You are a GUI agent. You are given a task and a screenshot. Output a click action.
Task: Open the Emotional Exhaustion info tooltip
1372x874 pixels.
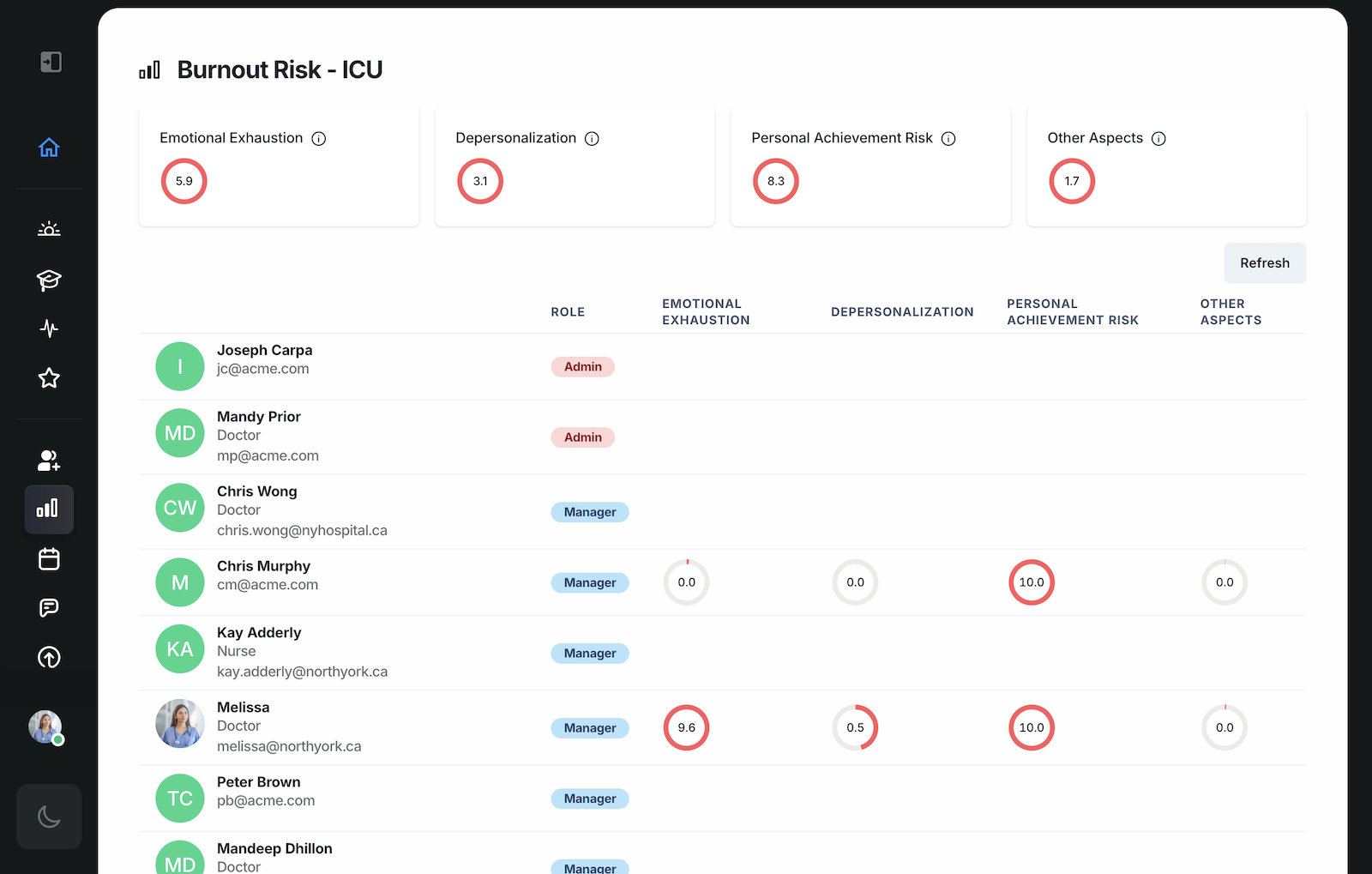point(319,138)
